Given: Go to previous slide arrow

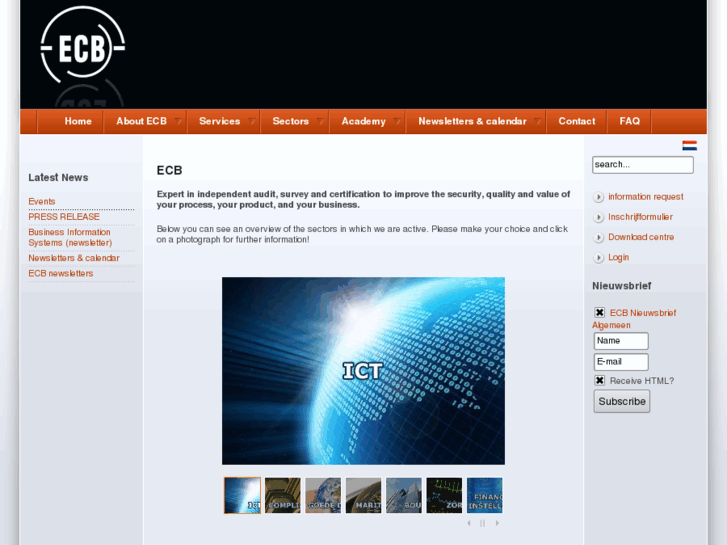Looking at the screenshot, I should (x=469, y=523).
